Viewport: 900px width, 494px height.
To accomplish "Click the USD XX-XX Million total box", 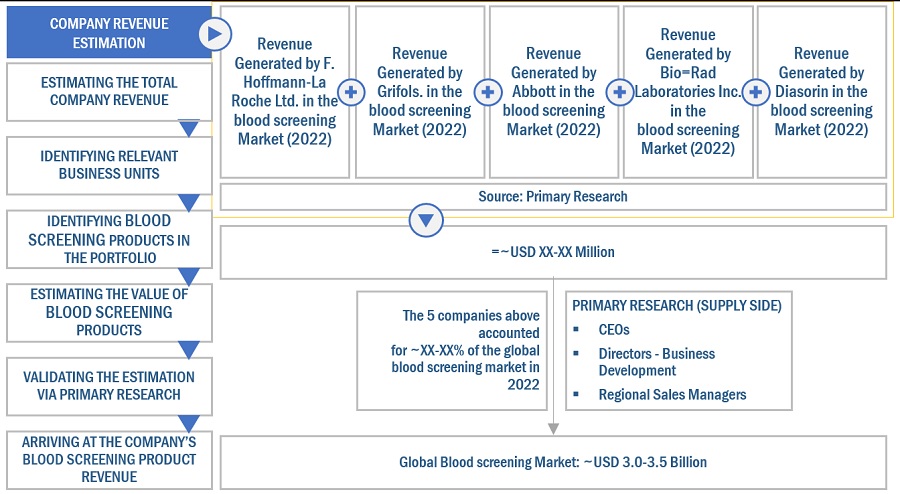I will pos(552,252).
